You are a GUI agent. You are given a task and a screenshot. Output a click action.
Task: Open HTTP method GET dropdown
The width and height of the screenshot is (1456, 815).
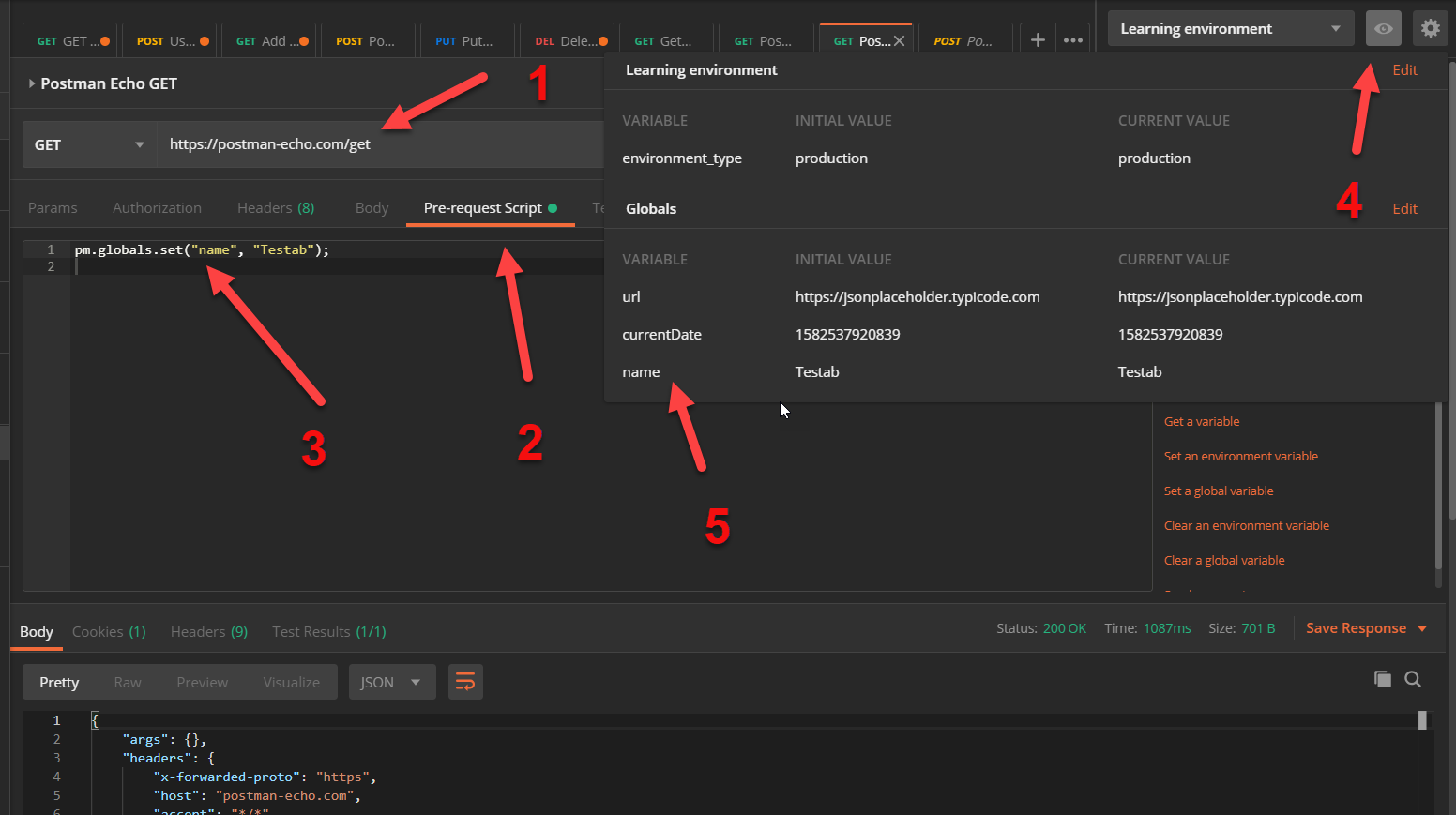89,144
